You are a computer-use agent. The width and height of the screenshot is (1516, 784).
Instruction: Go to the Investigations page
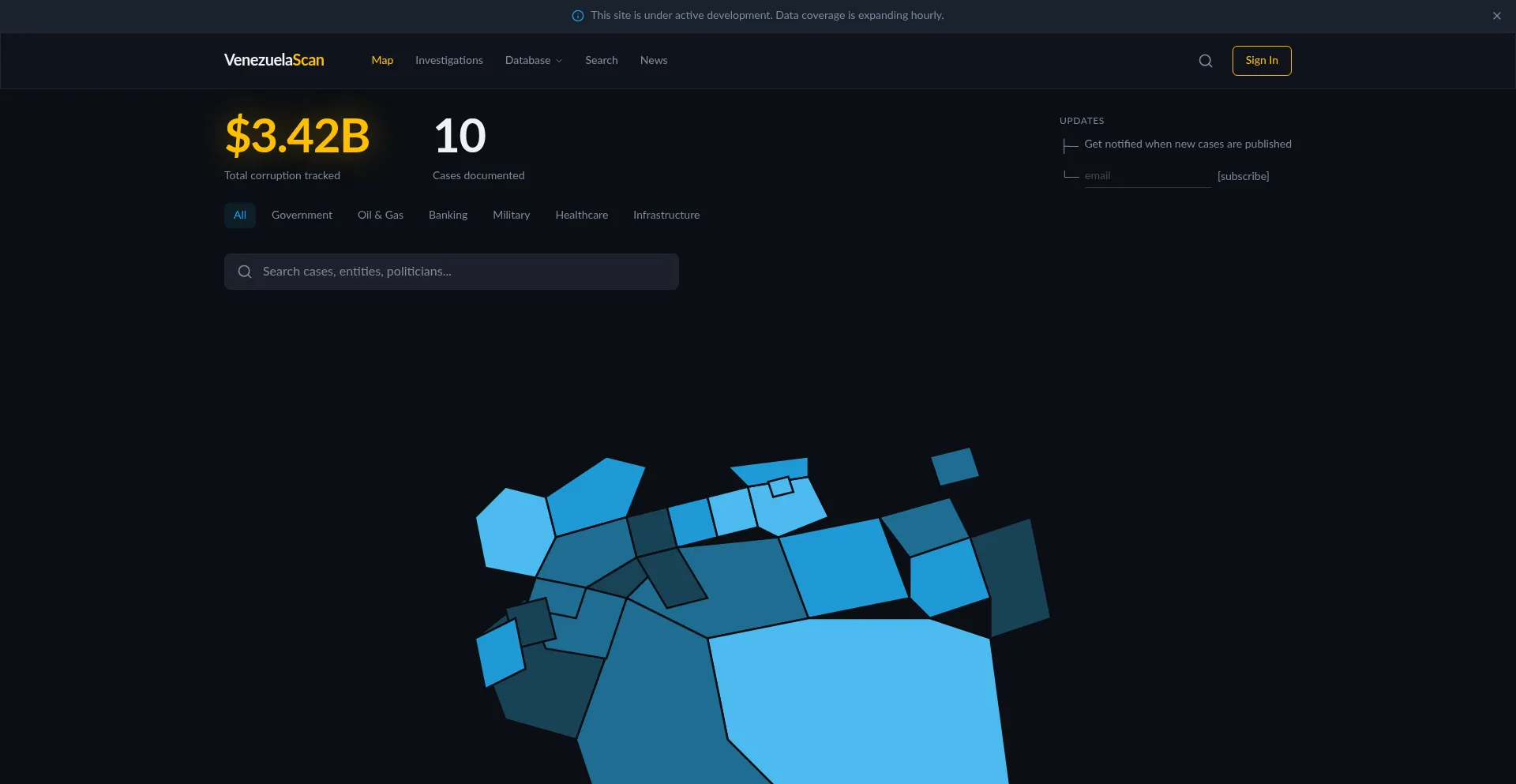point(448,61)
